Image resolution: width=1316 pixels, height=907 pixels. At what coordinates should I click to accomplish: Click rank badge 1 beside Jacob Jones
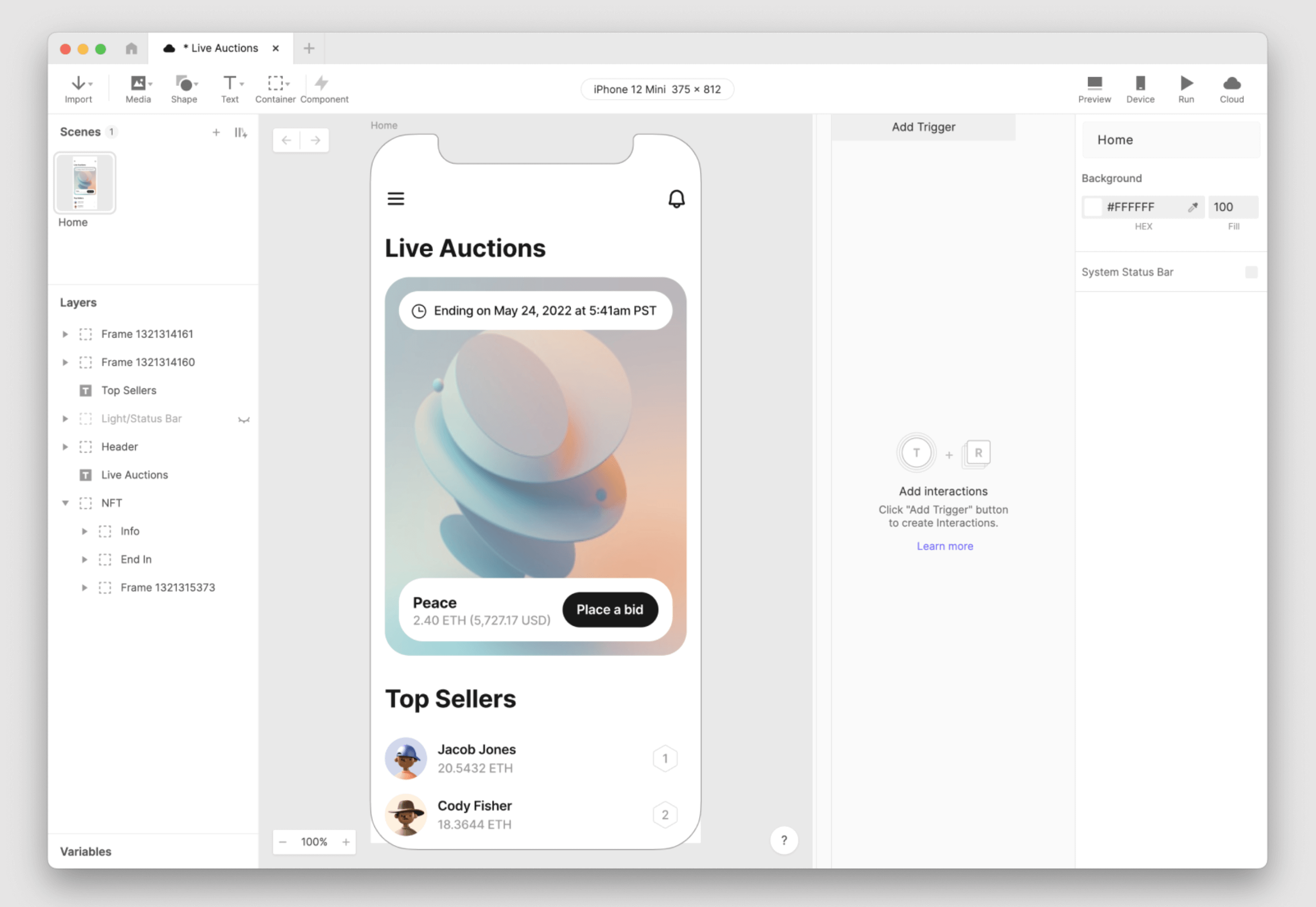tap(665, 759)
